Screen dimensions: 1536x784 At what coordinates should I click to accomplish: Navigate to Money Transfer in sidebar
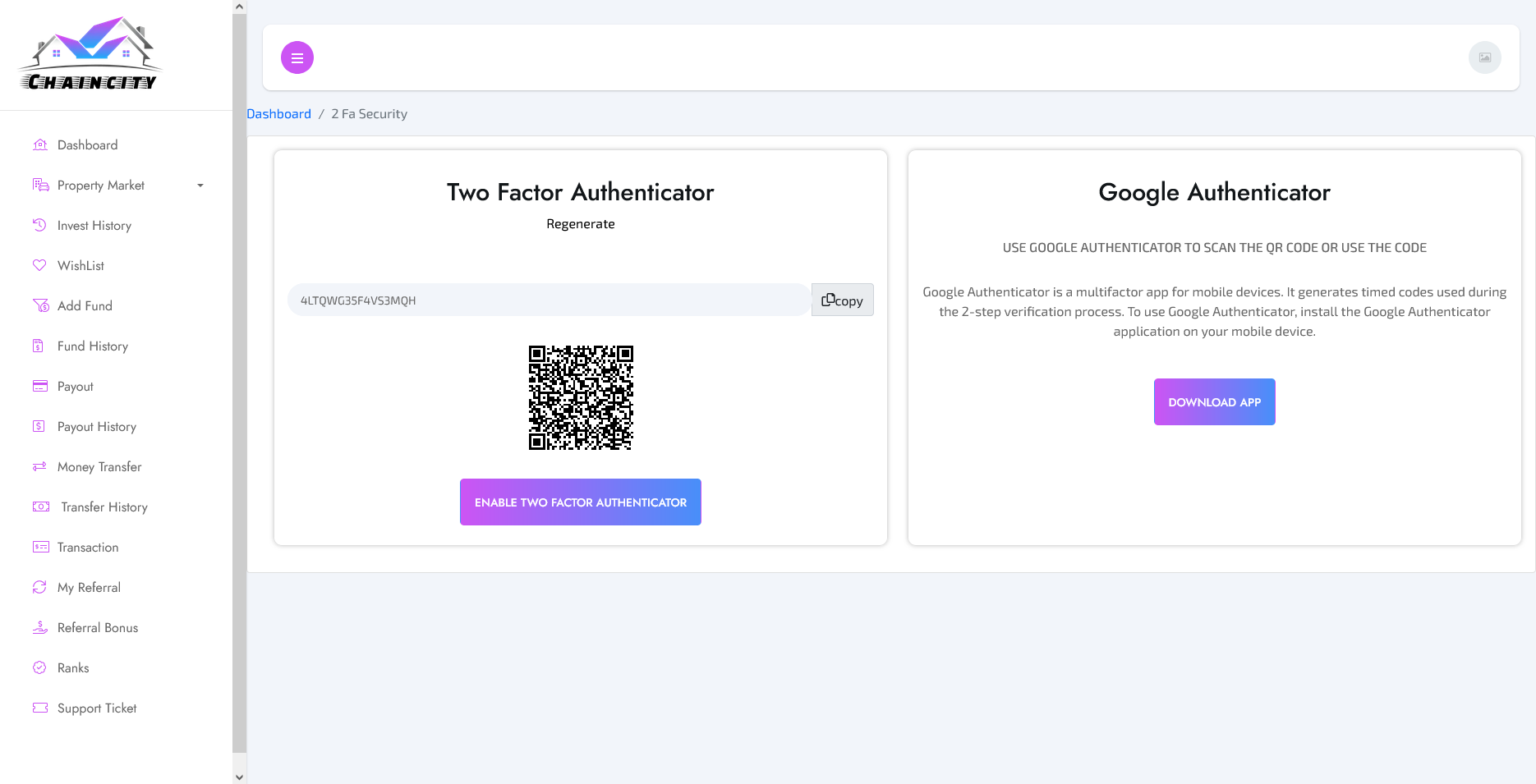click(x=99, y=467)
